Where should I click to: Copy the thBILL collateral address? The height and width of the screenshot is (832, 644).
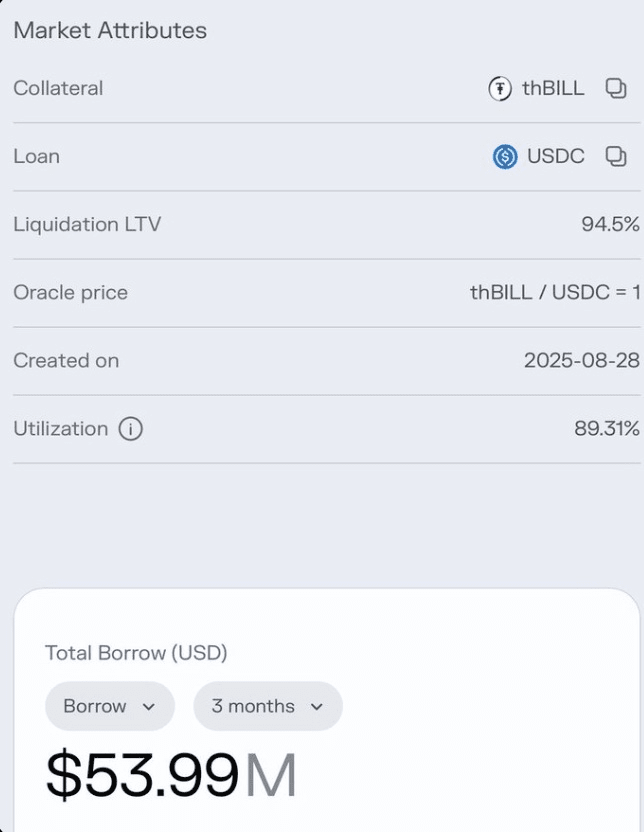coord(616,88)
